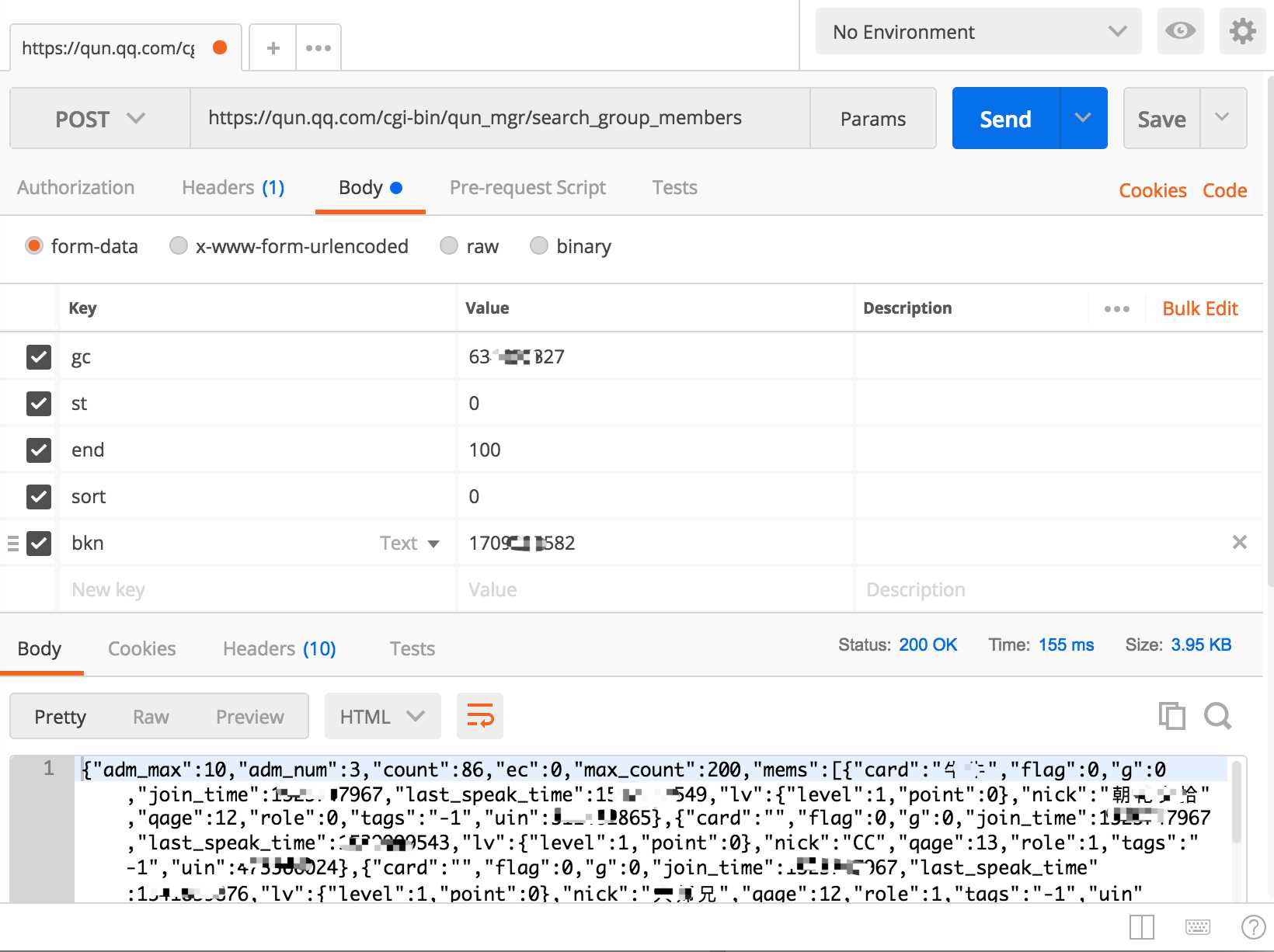Click the 155 ms response time
Screen dimensions: 1274x952
(1066, 645)
